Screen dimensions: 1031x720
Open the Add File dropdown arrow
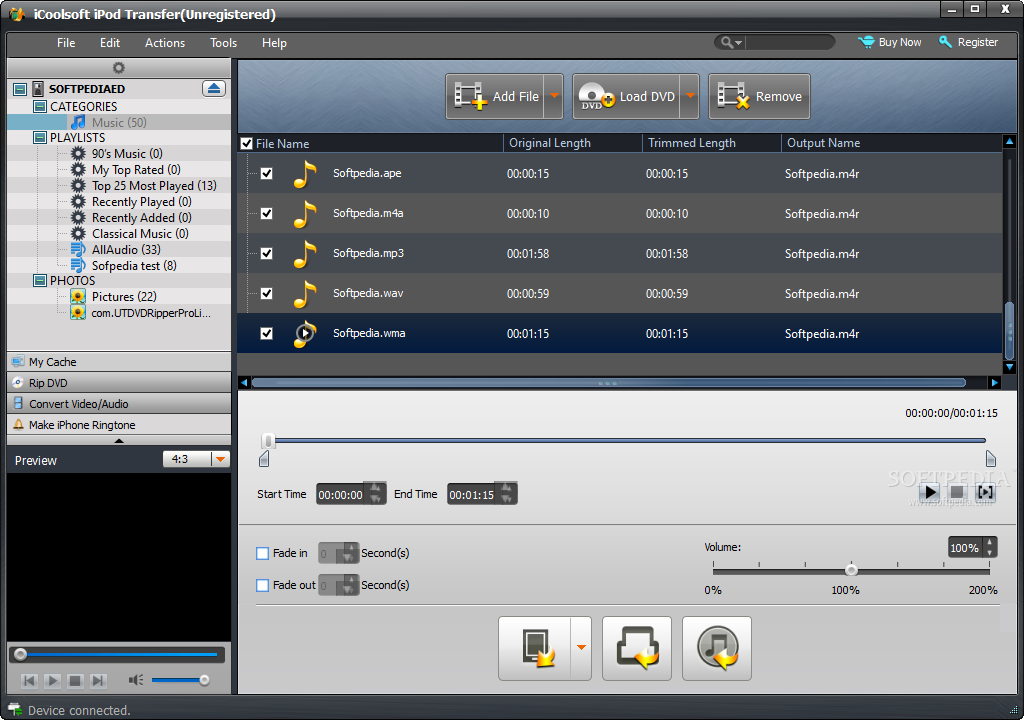point(554,96)
